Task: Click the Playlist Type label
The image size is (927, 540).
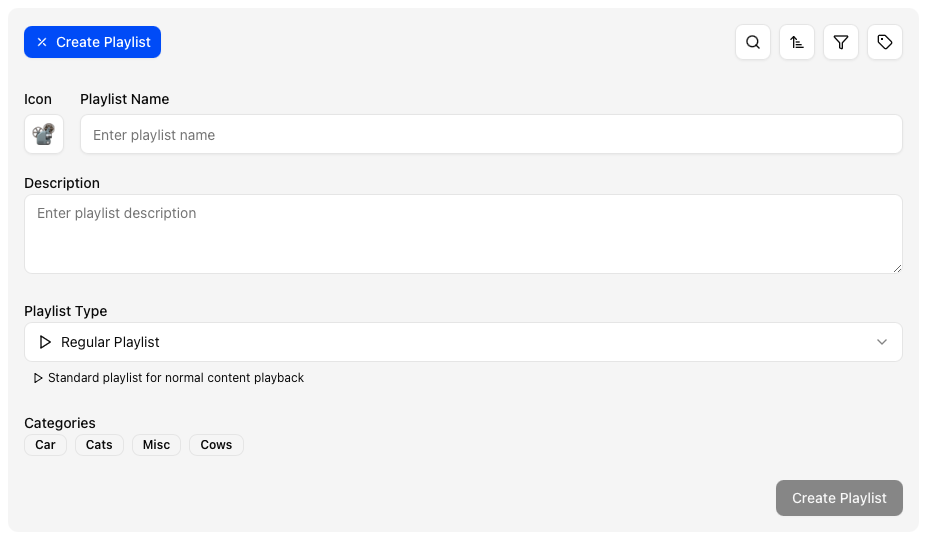Action: [65, 311]
